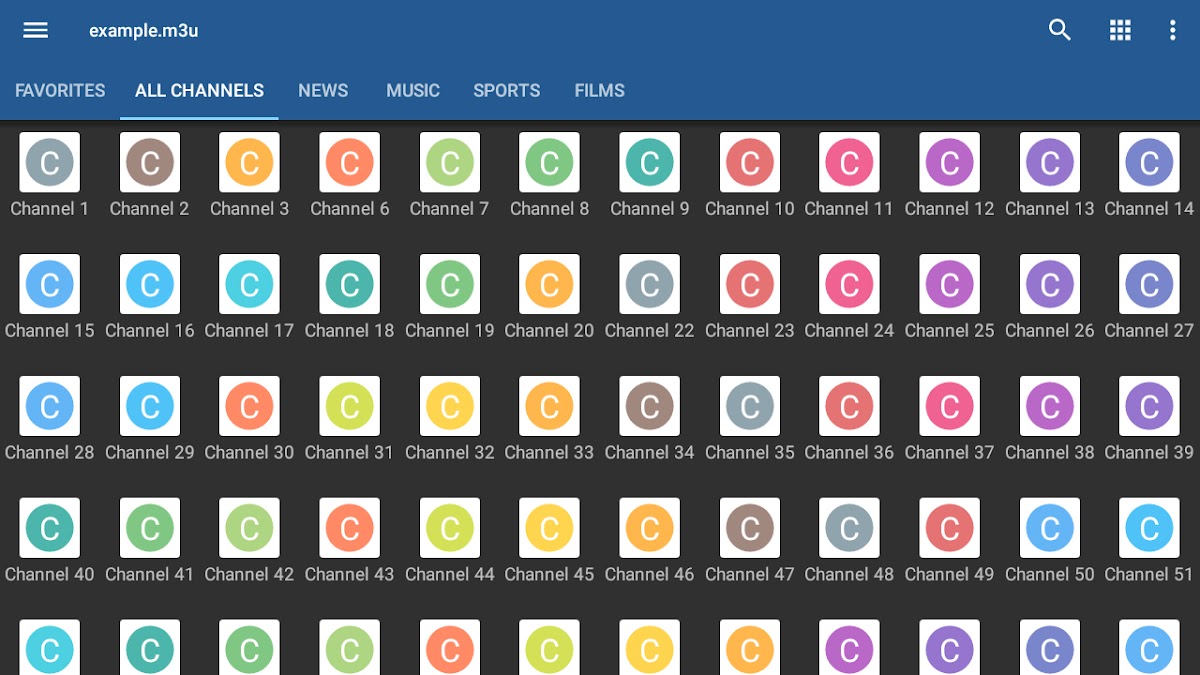Image resolution: width=1200 pixels, height=675 pixels.
Task: Click the Channel 47 label
Action: (x=749, y=574)
